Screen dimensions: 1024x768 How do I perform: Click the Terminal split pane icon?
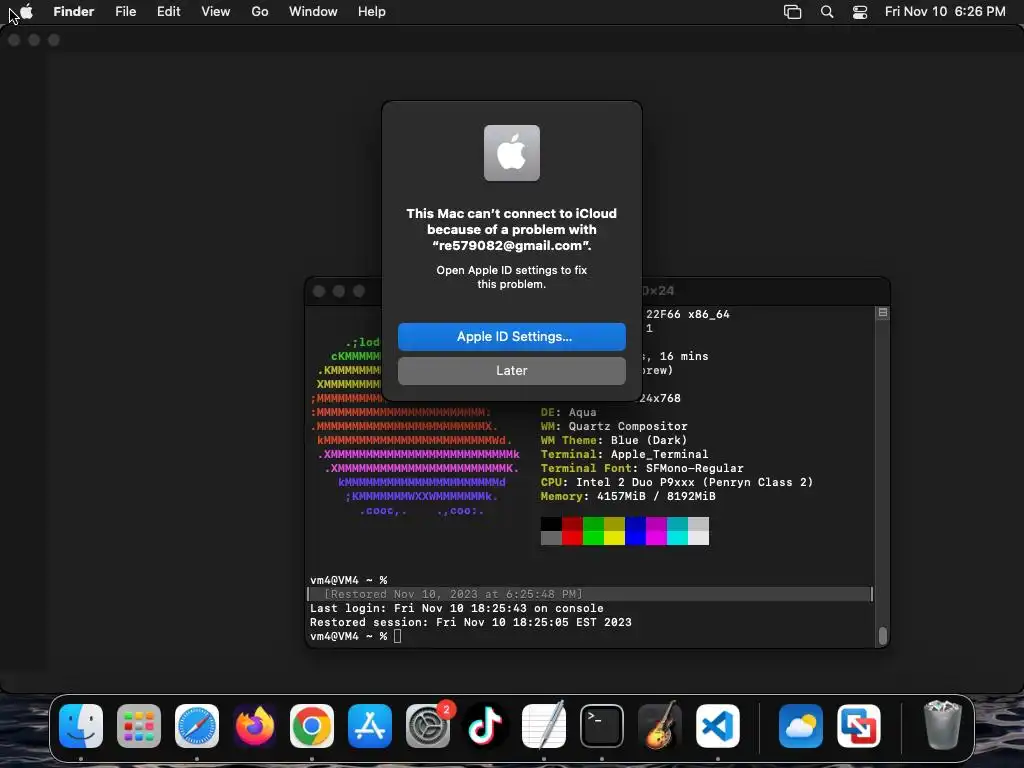click(x=883, y=313)
